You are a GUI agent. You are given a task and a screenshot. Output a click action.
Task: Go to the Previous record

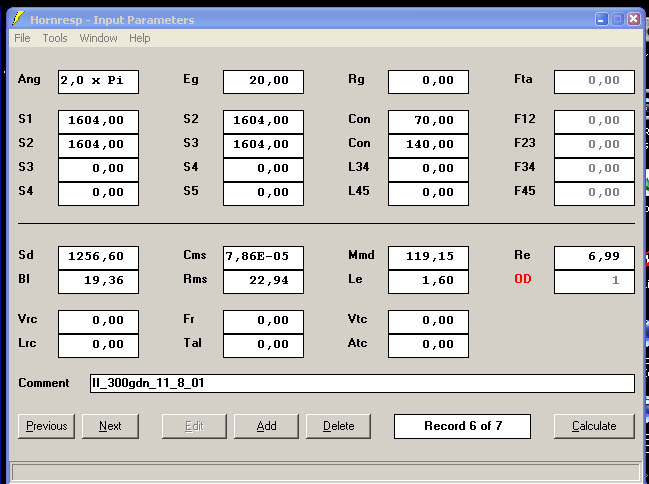tap(46, 426)
